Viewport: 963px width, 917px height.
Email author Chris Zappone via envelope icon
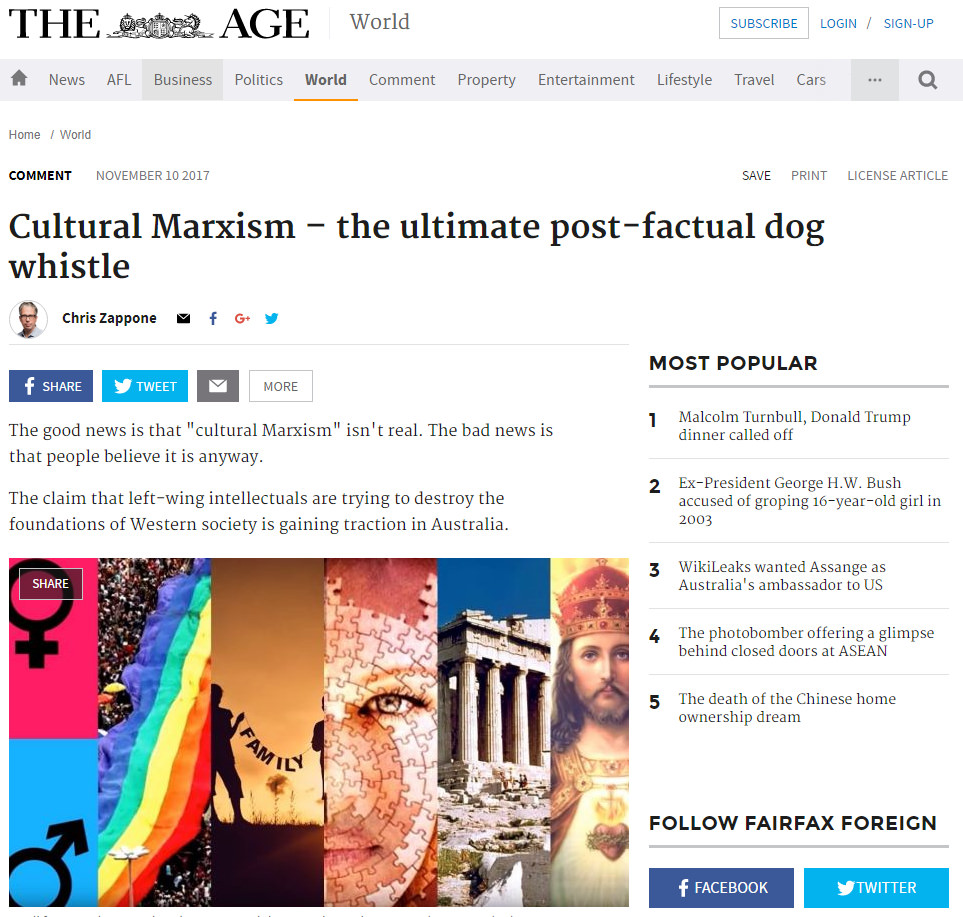point(183,318)
